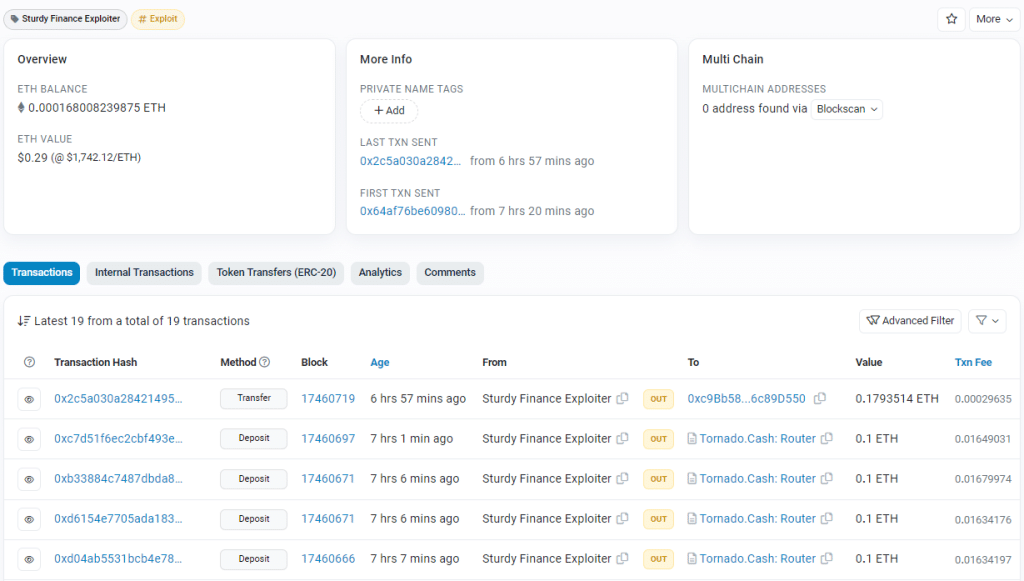Copy From address in 0x2c5a030a28421495 row

623,398
